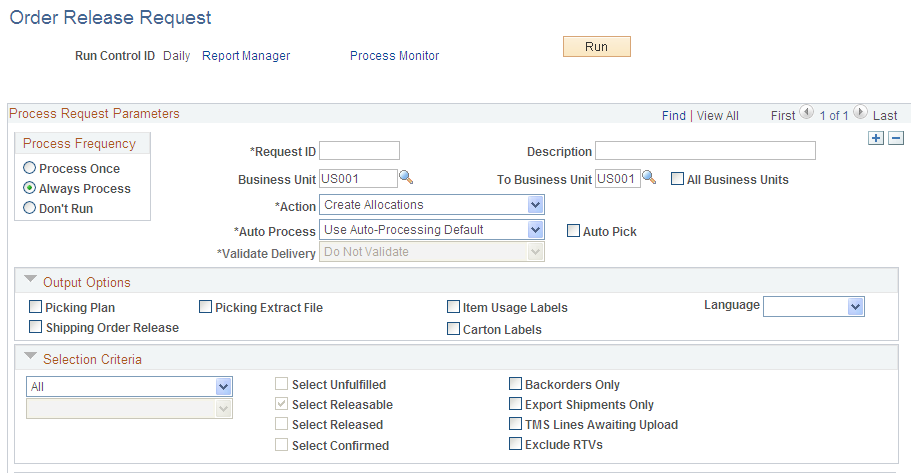Open the empty dropdown below All

point(129,408)
